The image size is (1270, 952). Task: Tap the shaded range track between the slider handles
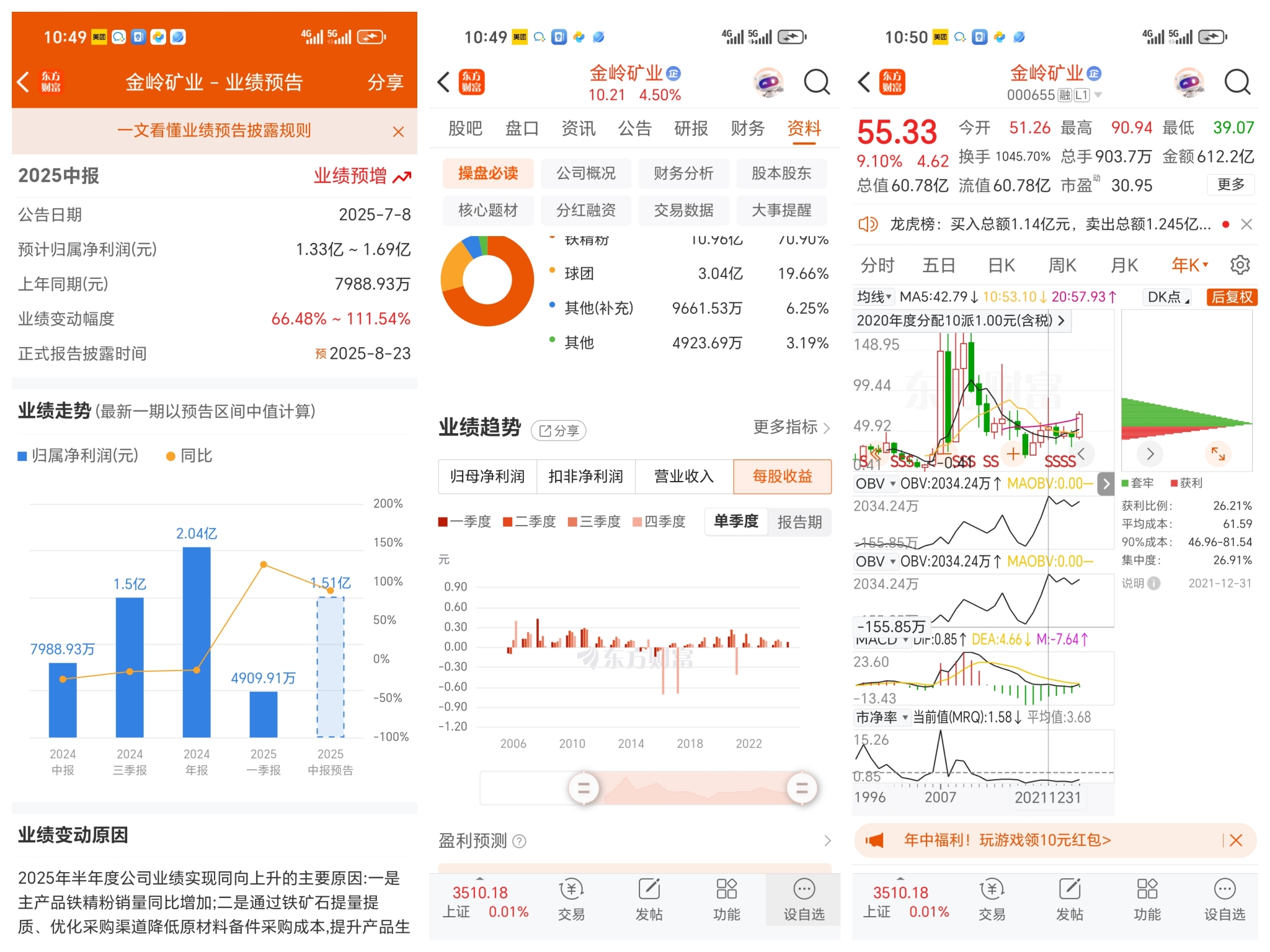tap(693, 788)
